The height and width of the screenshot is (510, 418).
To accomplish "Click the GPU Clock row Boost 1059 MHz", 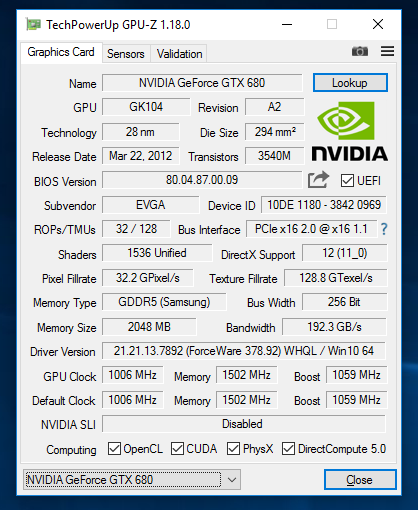I will tap(357, 375).
